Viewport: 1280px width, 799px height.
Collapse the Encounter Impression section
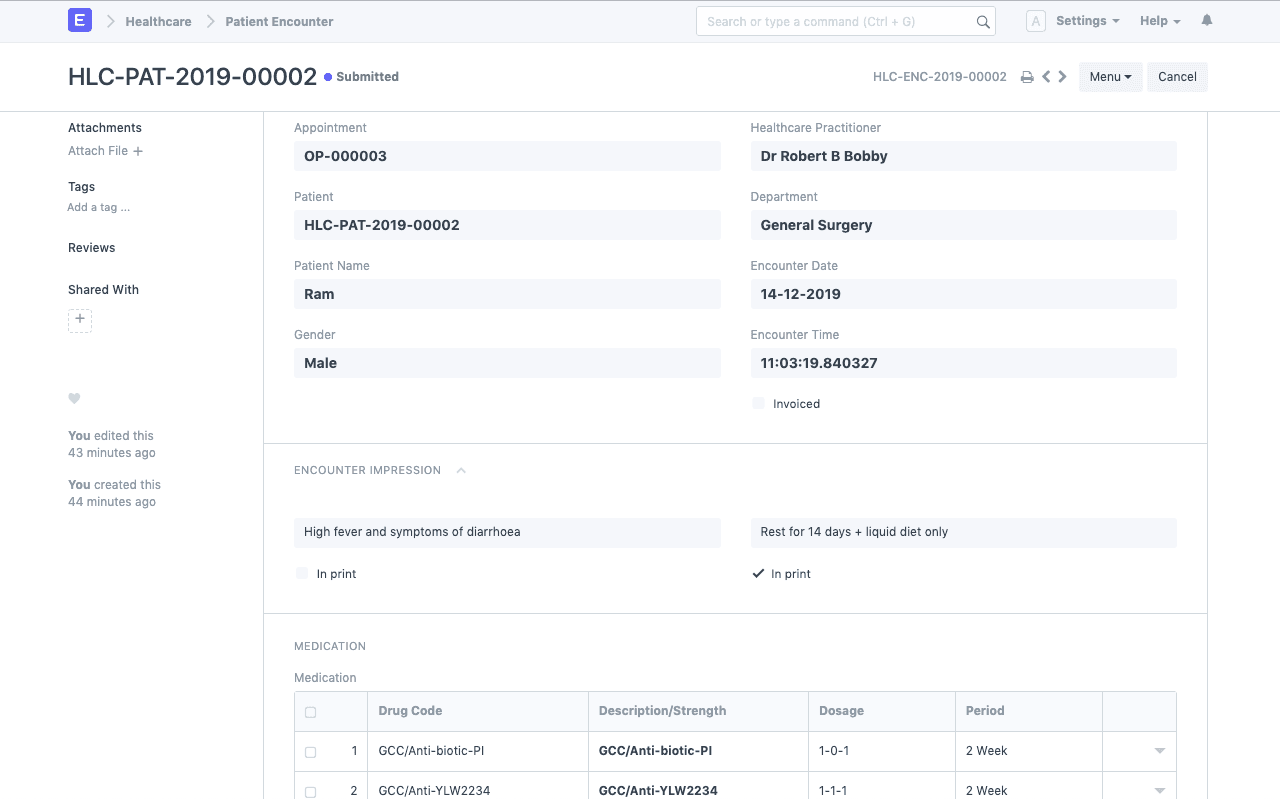coord(461,470)
